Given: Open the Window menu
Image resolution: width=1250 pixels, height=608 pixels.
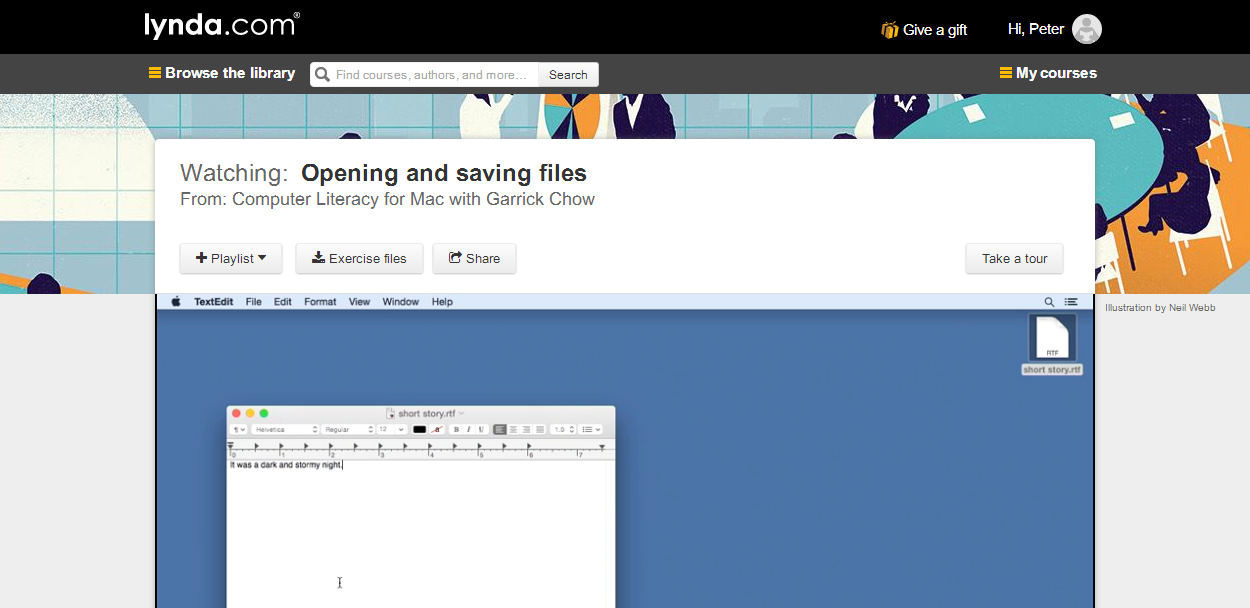Looking at the screenshot, I should (x=401, y=301).
